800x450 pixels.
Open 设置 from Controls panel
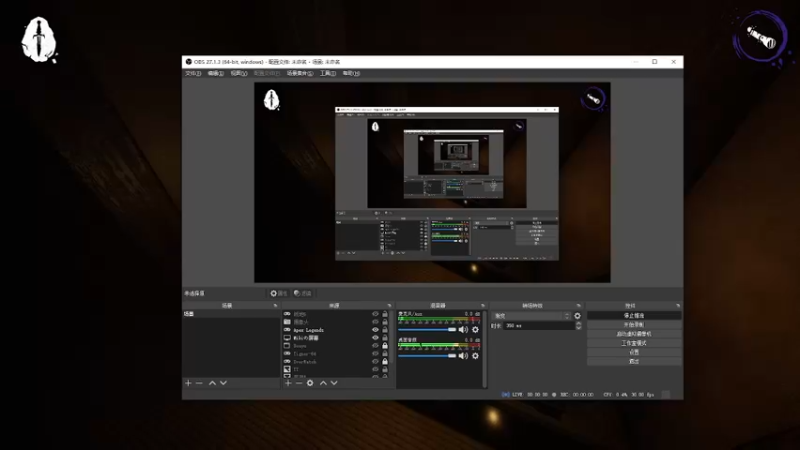point(634,353)
